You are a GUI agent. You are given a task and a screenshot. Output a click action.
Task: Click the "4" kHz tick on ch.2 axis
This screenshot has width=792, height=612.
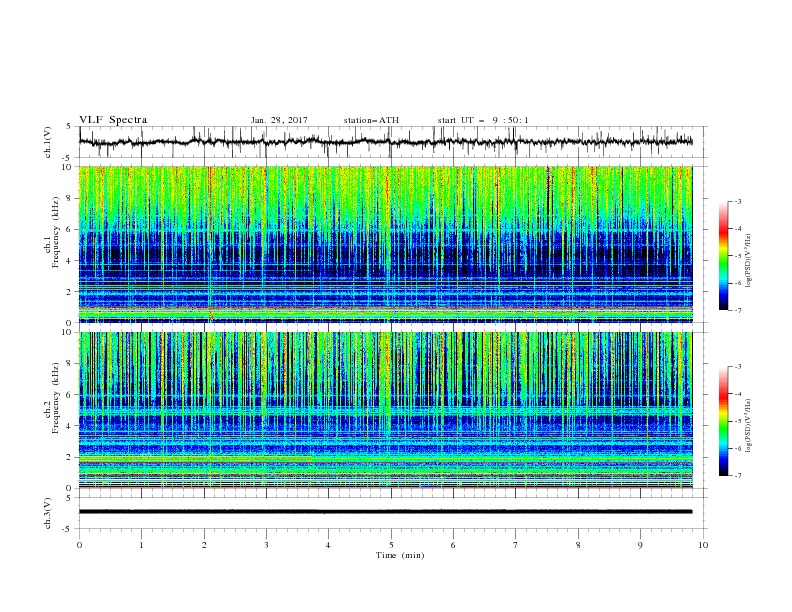pos(70,426)
